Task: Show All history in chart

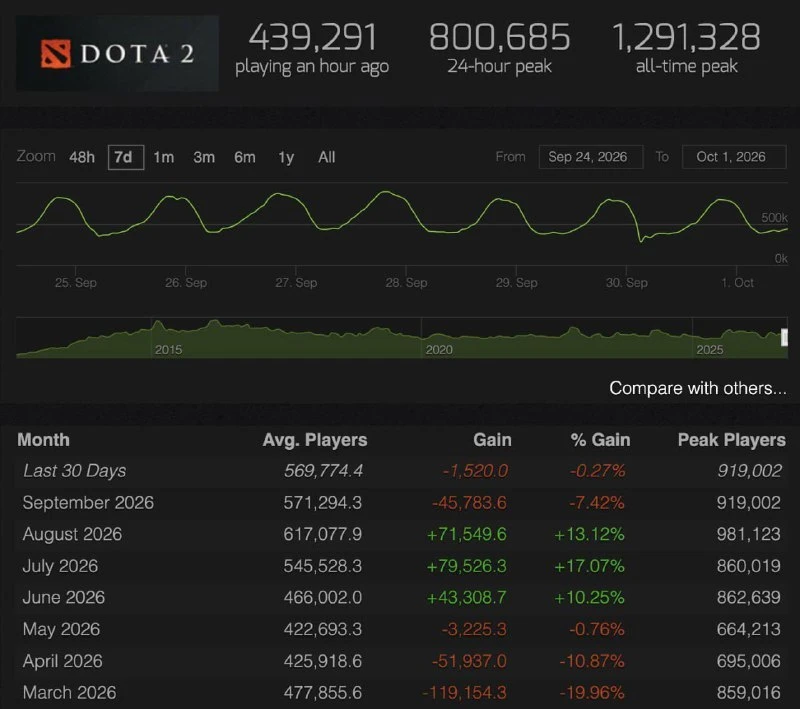Action: point(327,157)
